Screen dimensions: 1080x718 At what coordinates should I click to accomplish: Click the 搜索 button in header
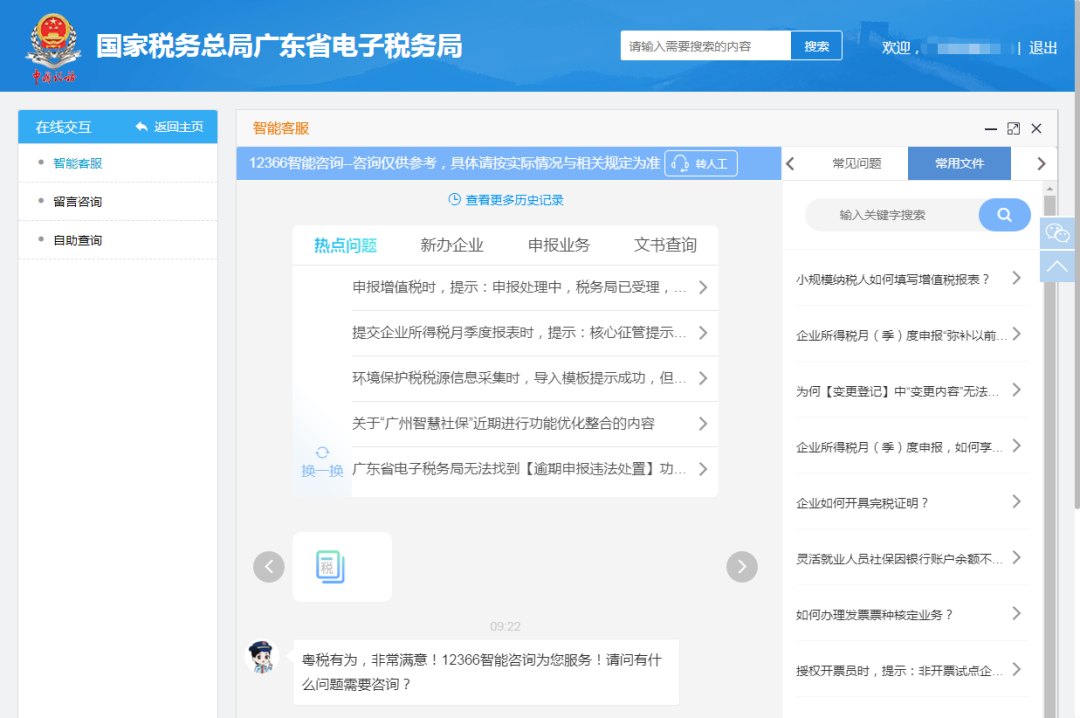click(x=816, y=45)
